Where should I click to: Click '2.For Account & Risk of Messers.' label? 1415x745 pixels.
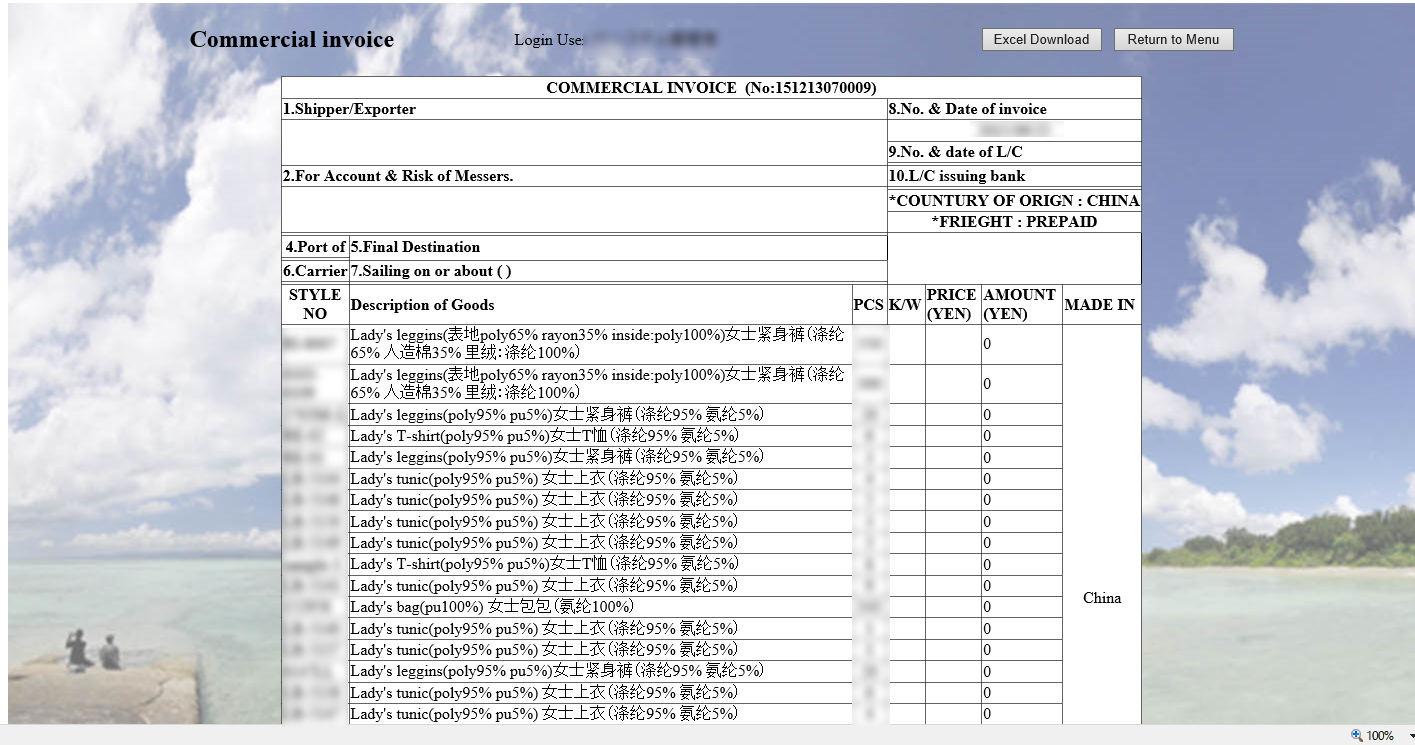tap(398, 176)
